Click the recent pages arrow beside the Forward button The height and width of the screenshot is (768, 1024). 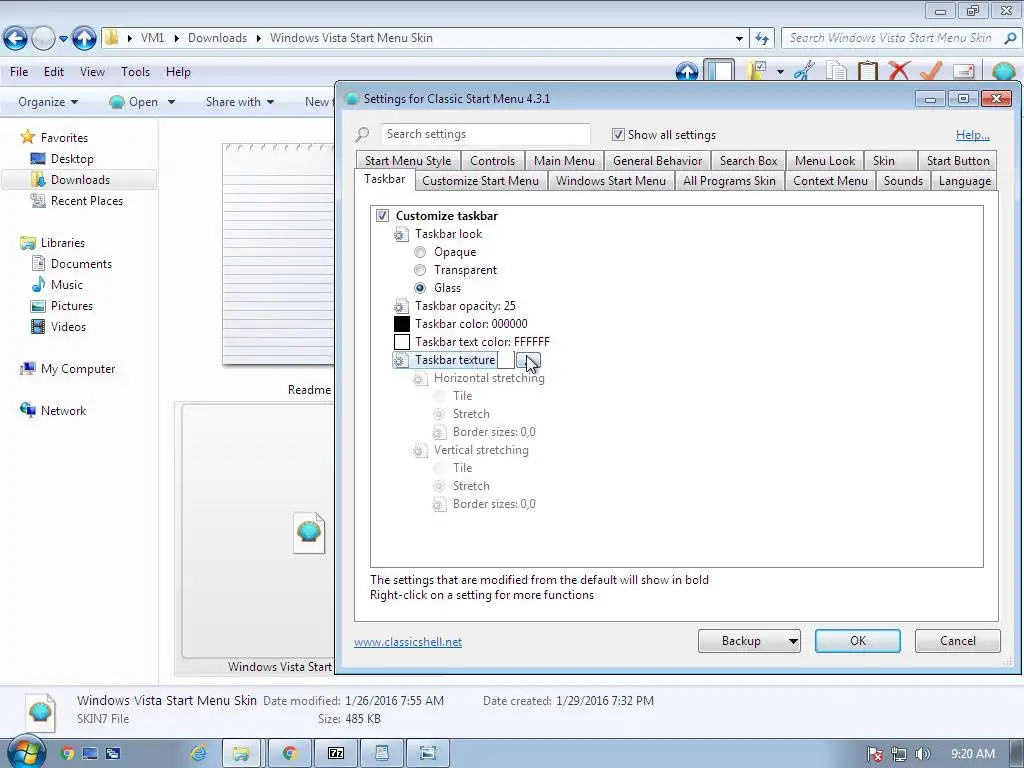[x=63, y=39]
